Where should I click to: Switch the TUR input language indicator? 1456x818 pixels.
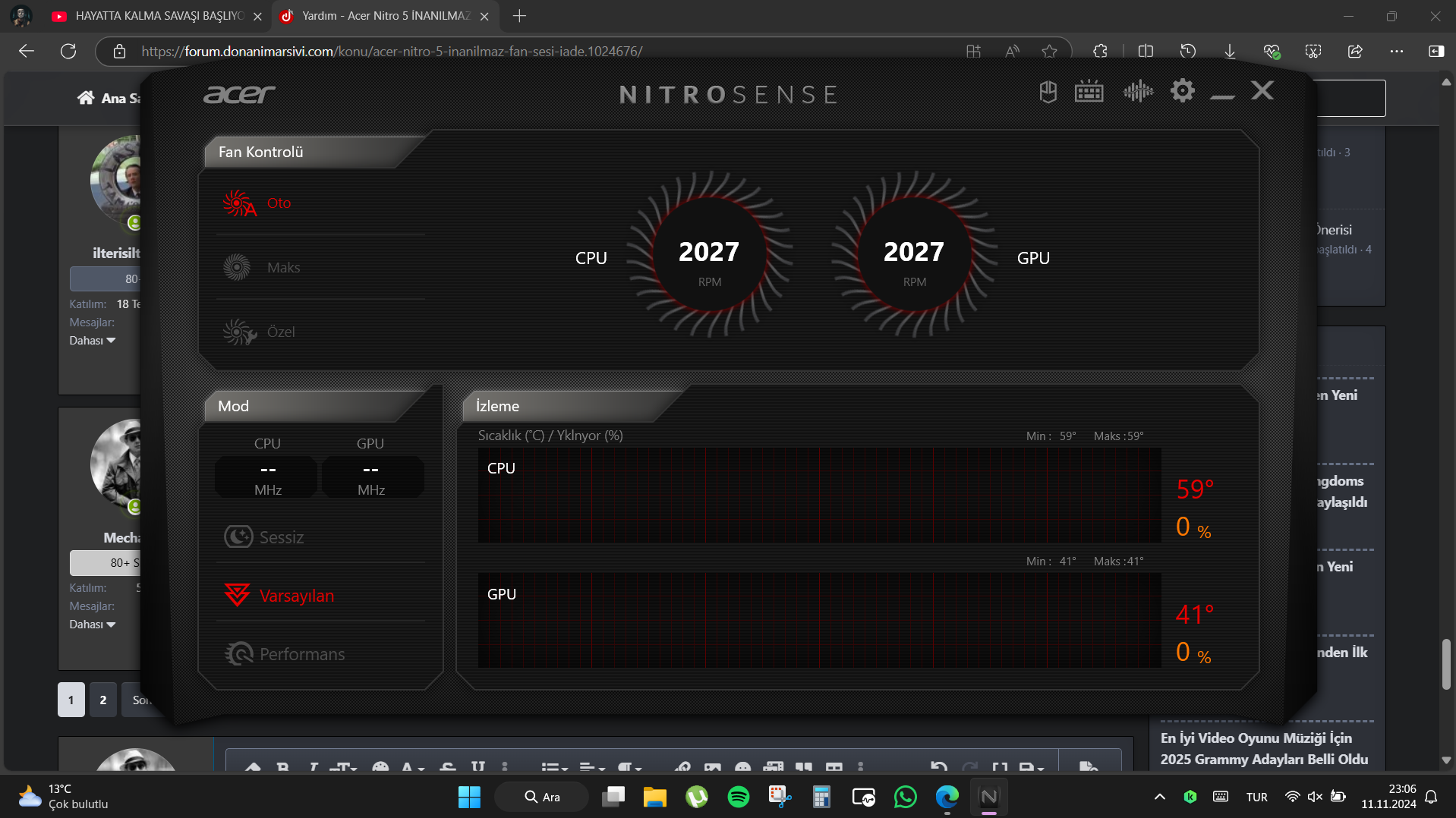click(1256, 797)
